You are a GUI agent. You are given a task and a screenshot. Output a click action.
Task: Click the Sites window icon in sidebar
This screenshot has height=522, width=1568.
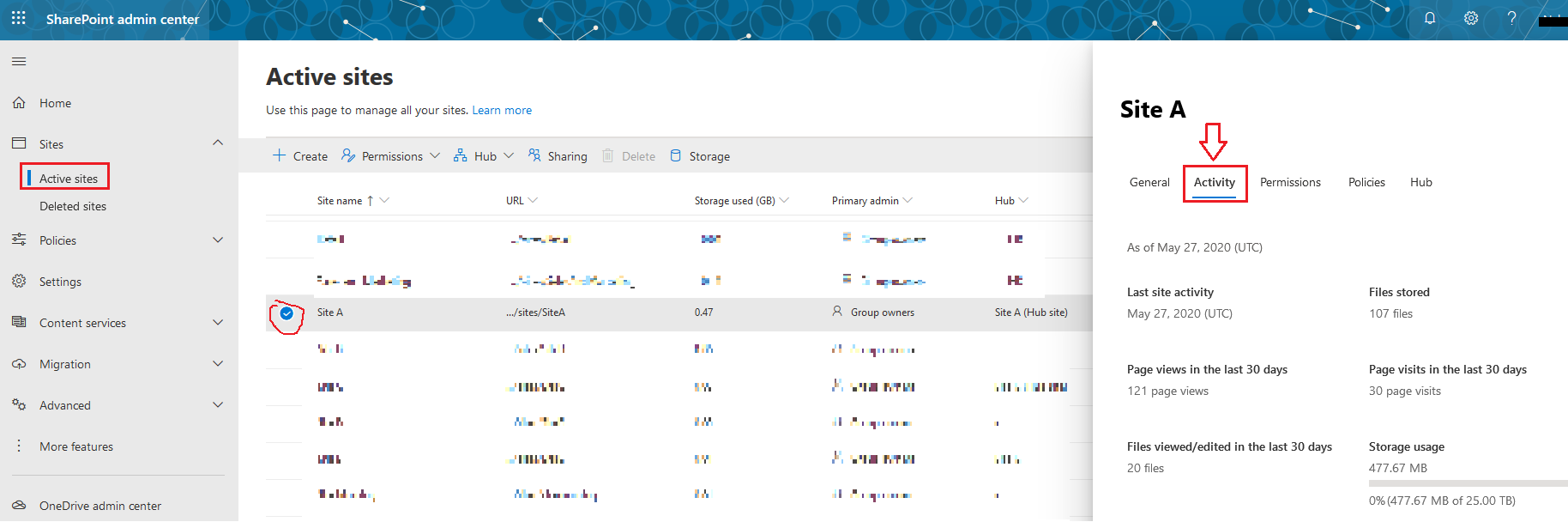(19, 143)
